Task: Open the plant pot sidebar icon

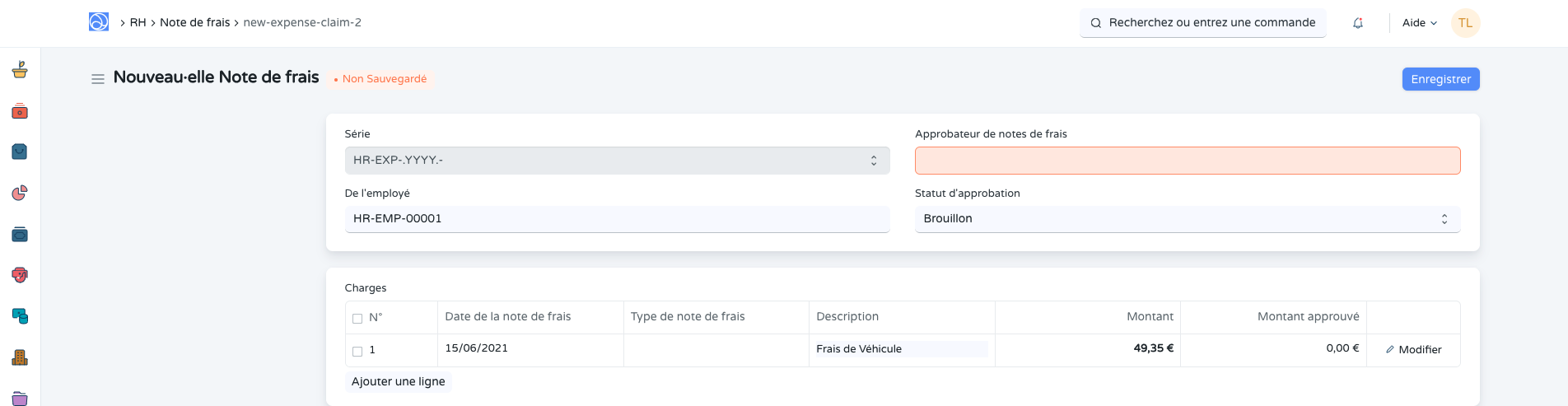Action: click(20, 70)
